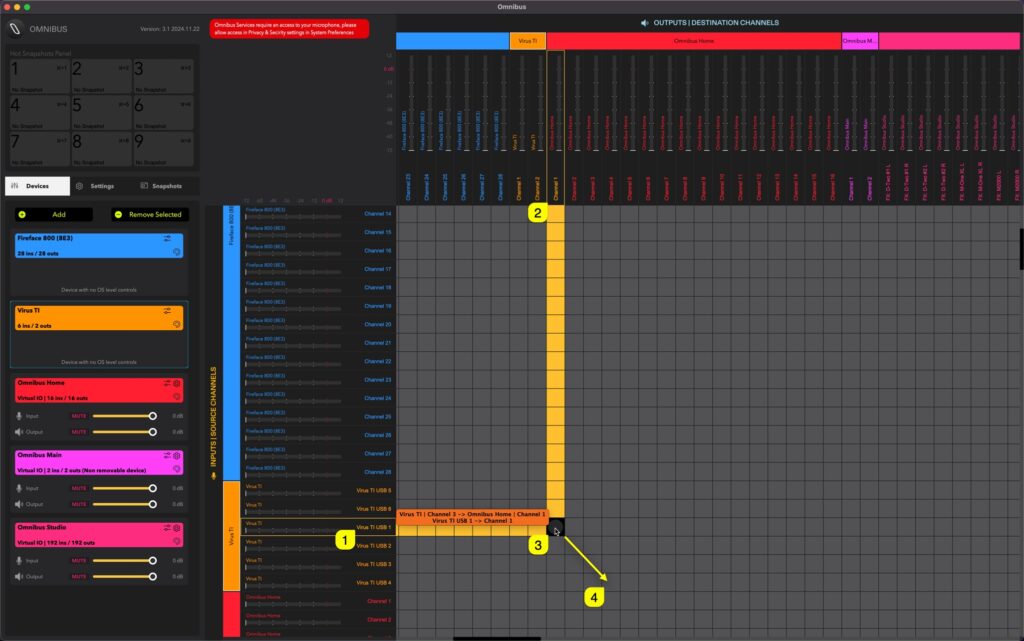Mute the Omnibus Studio input channel

[79, 559]
